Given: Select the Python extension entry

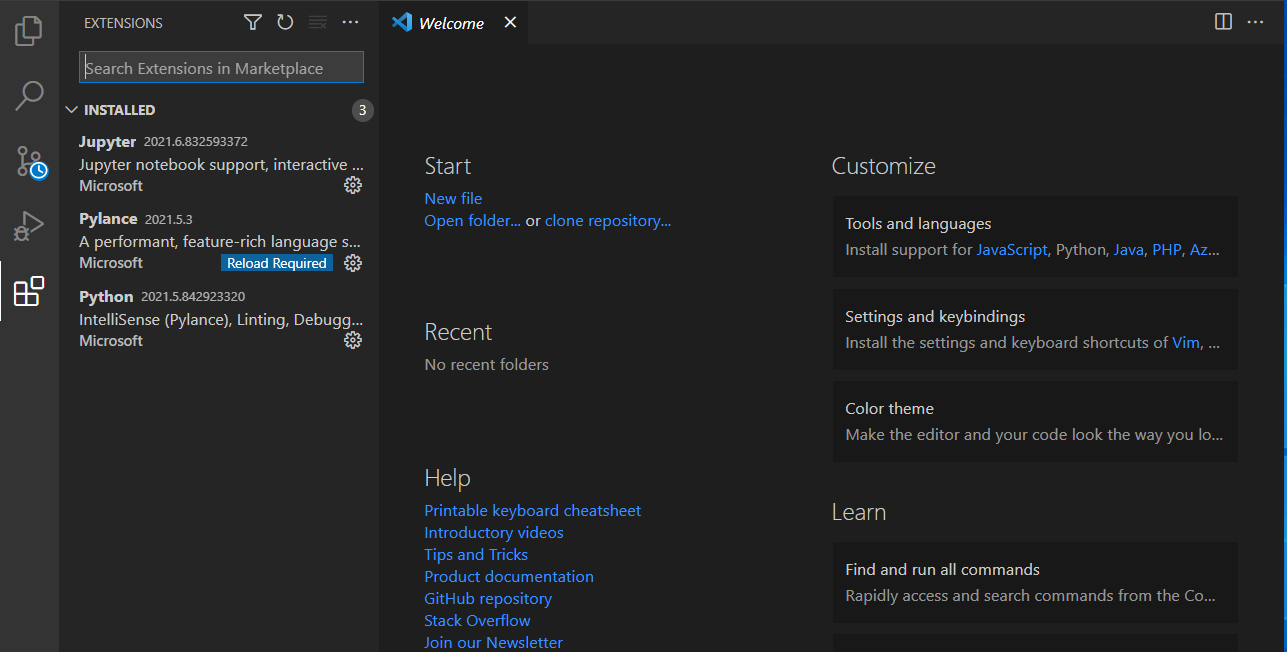Looking at the screenshot, I should (x=219, y=318).
